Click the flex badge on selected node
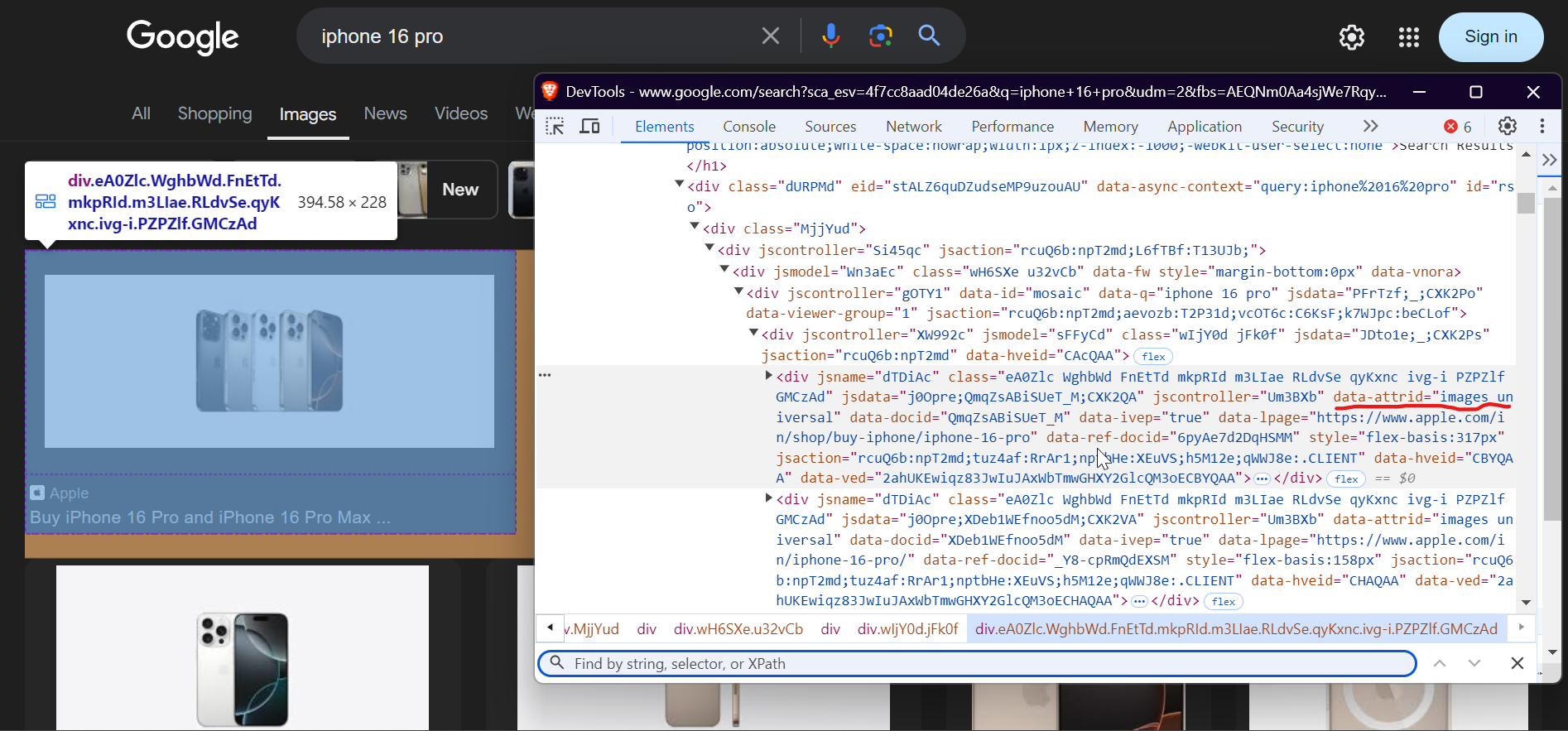Screen dimensions: 1568x731 [1346, 479]
